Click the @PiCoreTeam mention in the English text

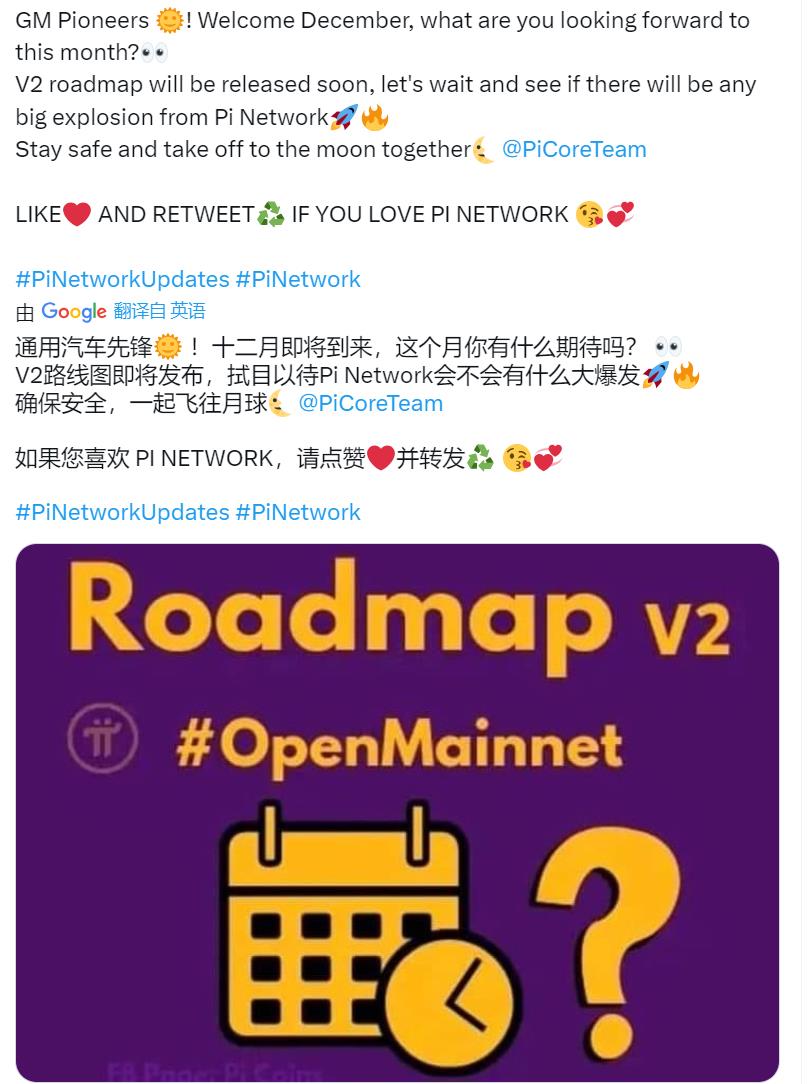click(574, 149)
